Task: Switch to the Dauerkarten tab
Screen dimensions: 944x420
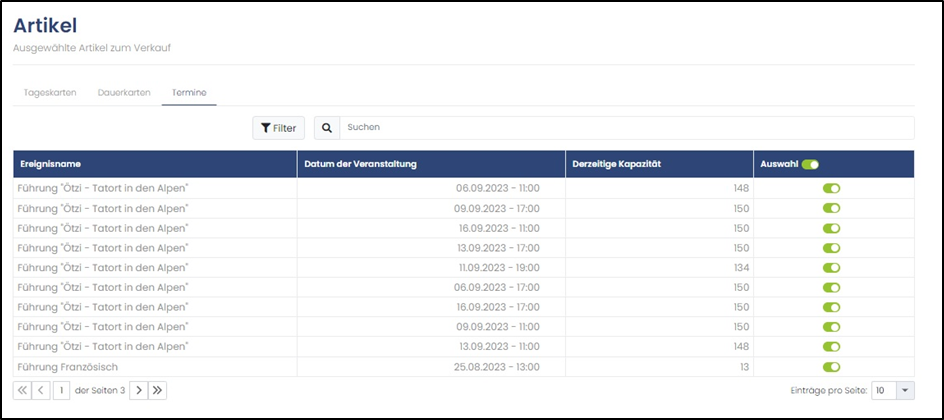Action: click(124, 93)
